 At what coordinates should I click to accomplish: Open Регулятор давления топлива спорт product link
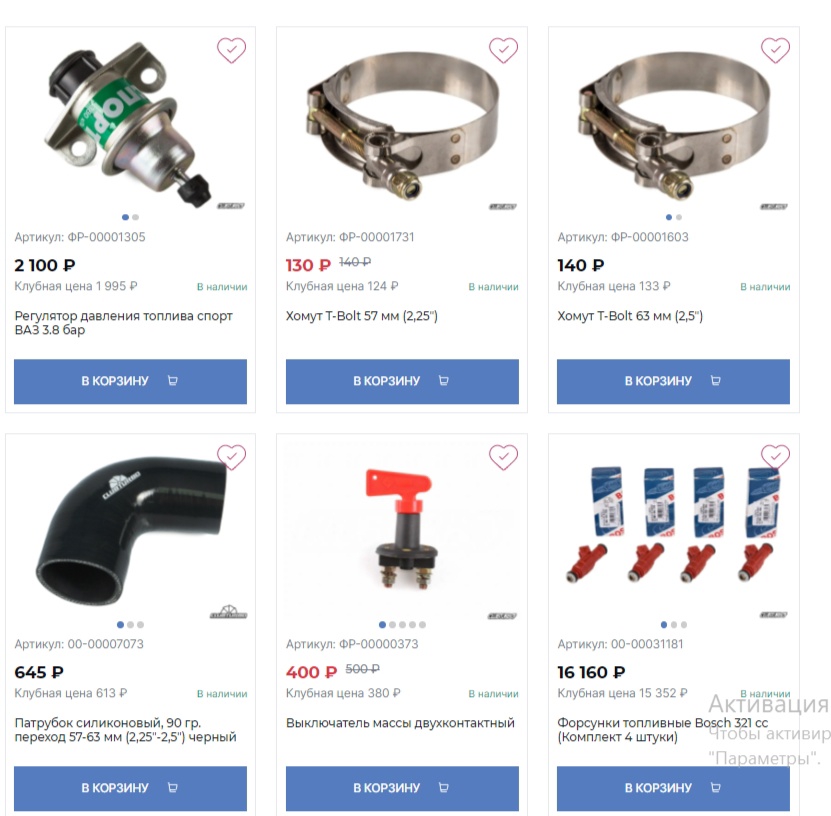coord(123,323)
